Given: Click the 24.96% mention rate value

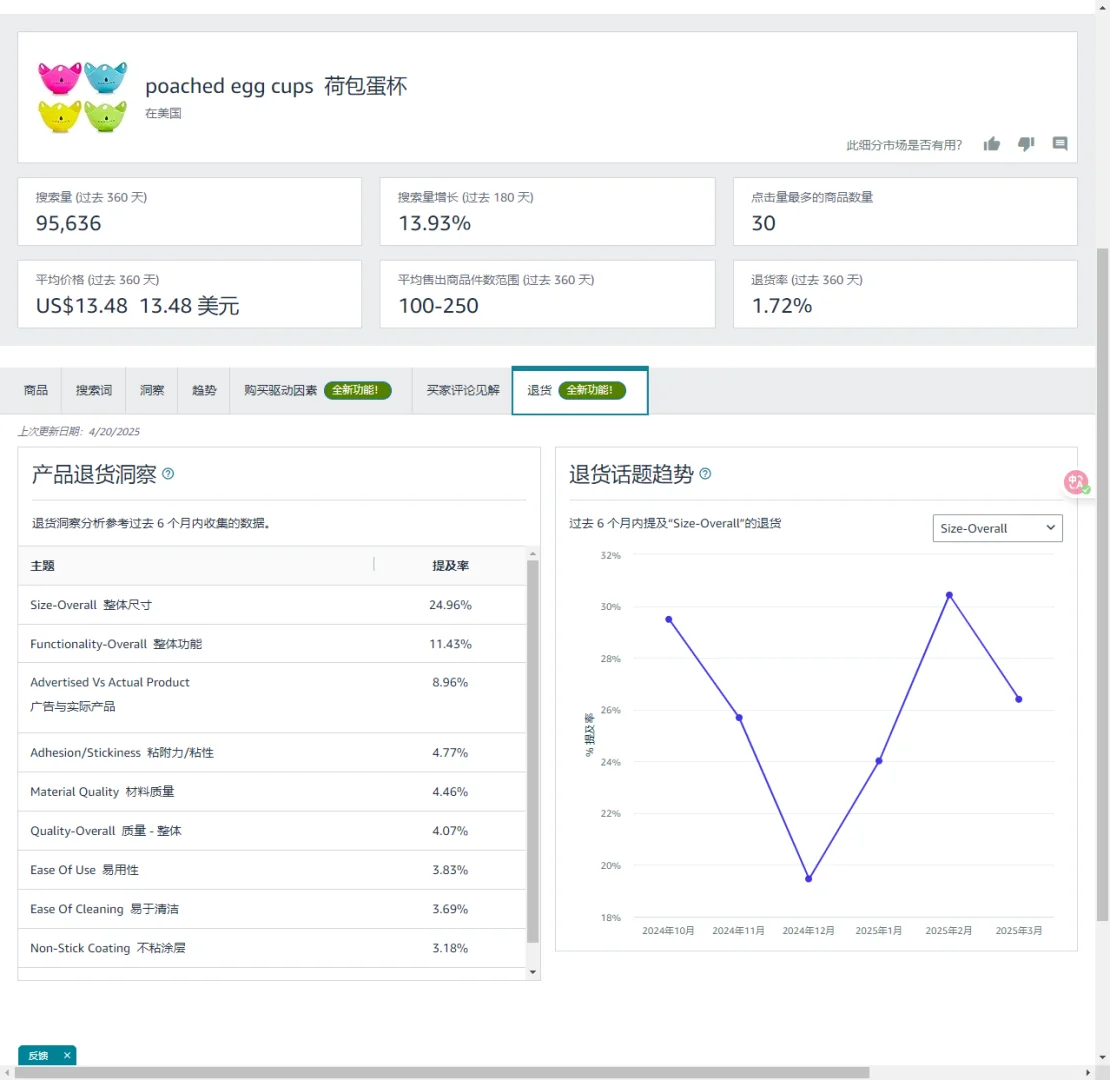Looking at the screenshot, I should click(x=450, y=605).
